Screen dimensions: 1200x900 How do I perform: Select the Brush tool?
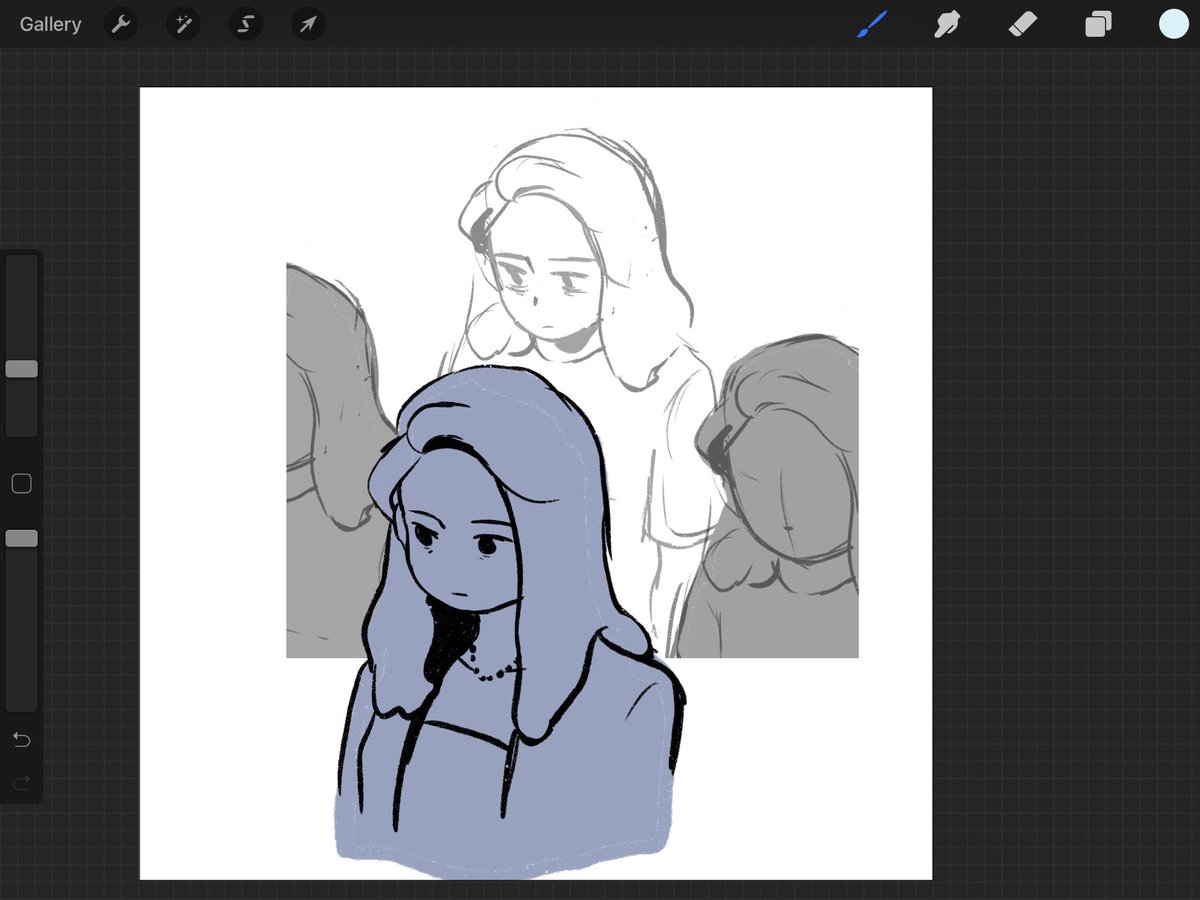(x=872, y=24)
